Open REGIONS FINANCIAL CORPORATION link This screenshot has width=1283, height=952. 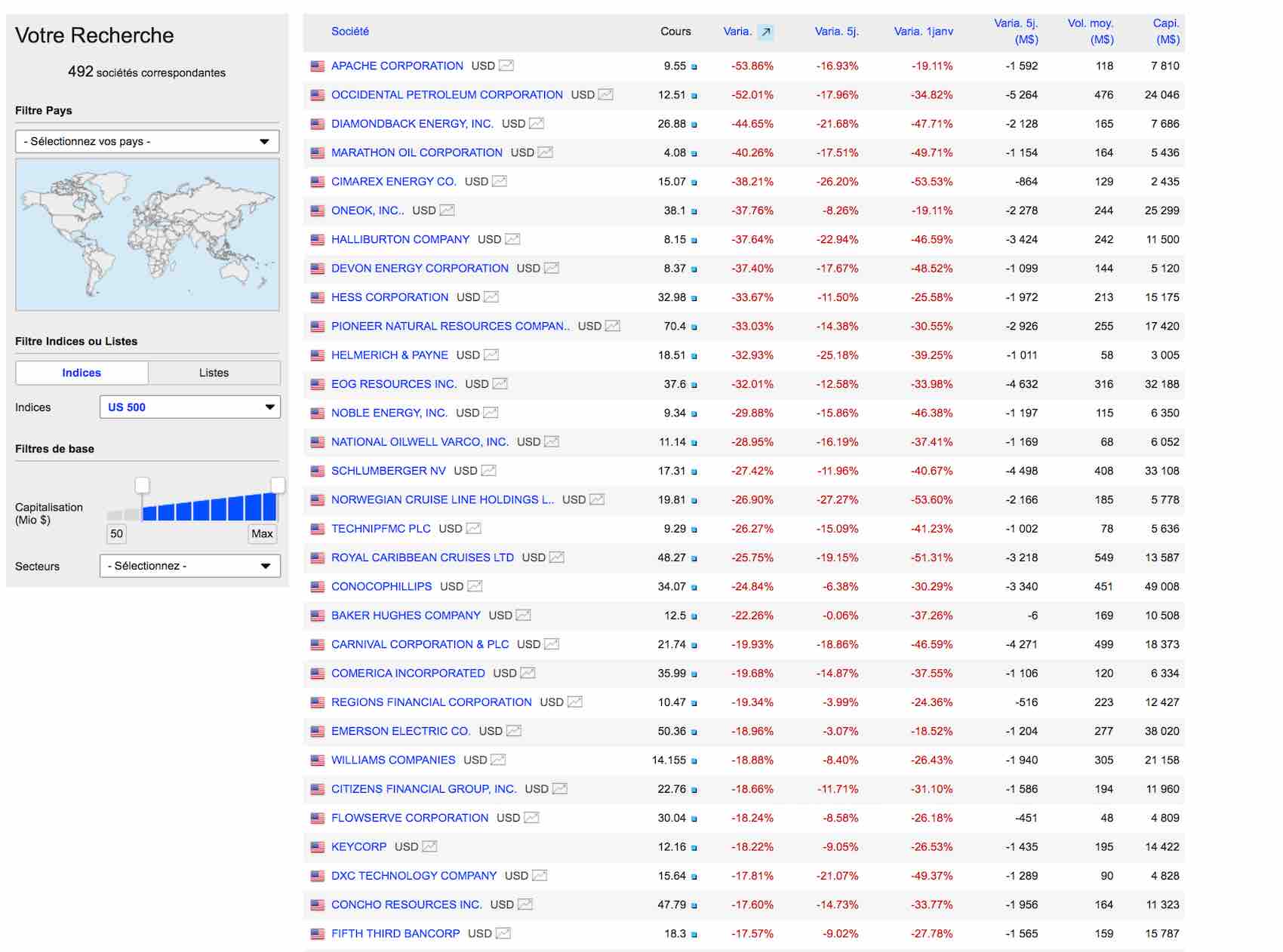pyautogui.click(x=432, y=702)
